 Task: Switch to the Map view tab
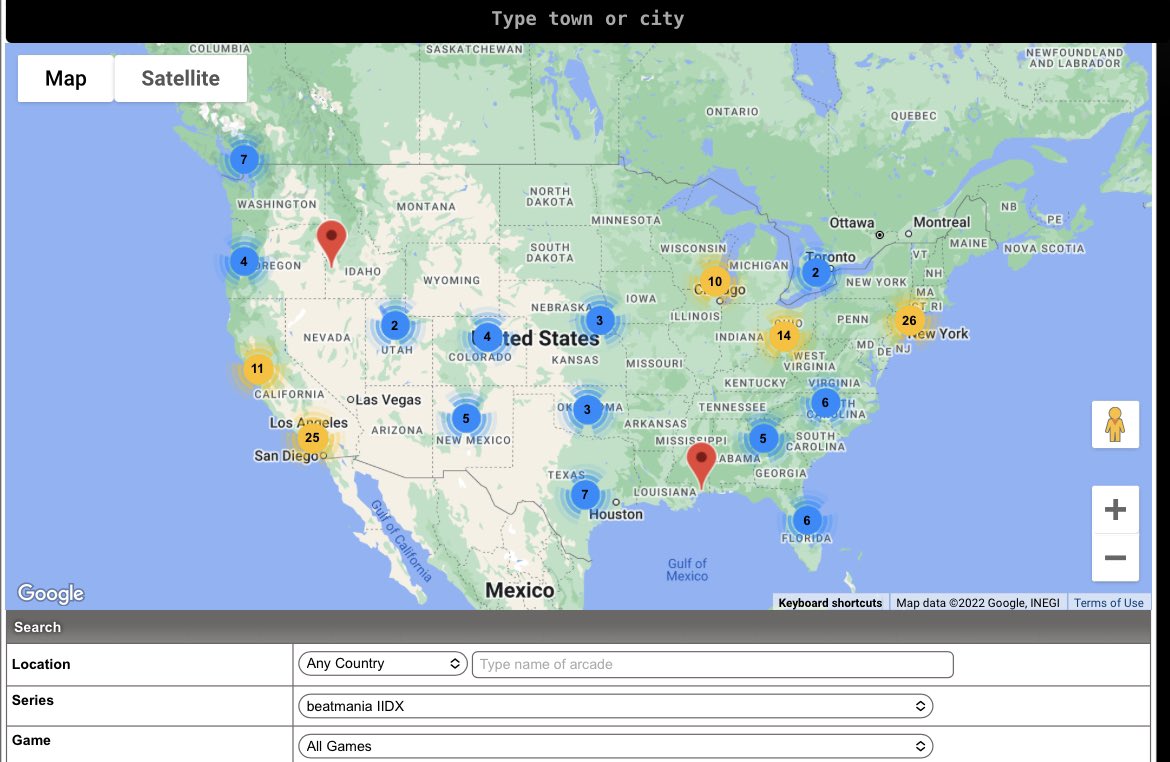click(66, 79)
